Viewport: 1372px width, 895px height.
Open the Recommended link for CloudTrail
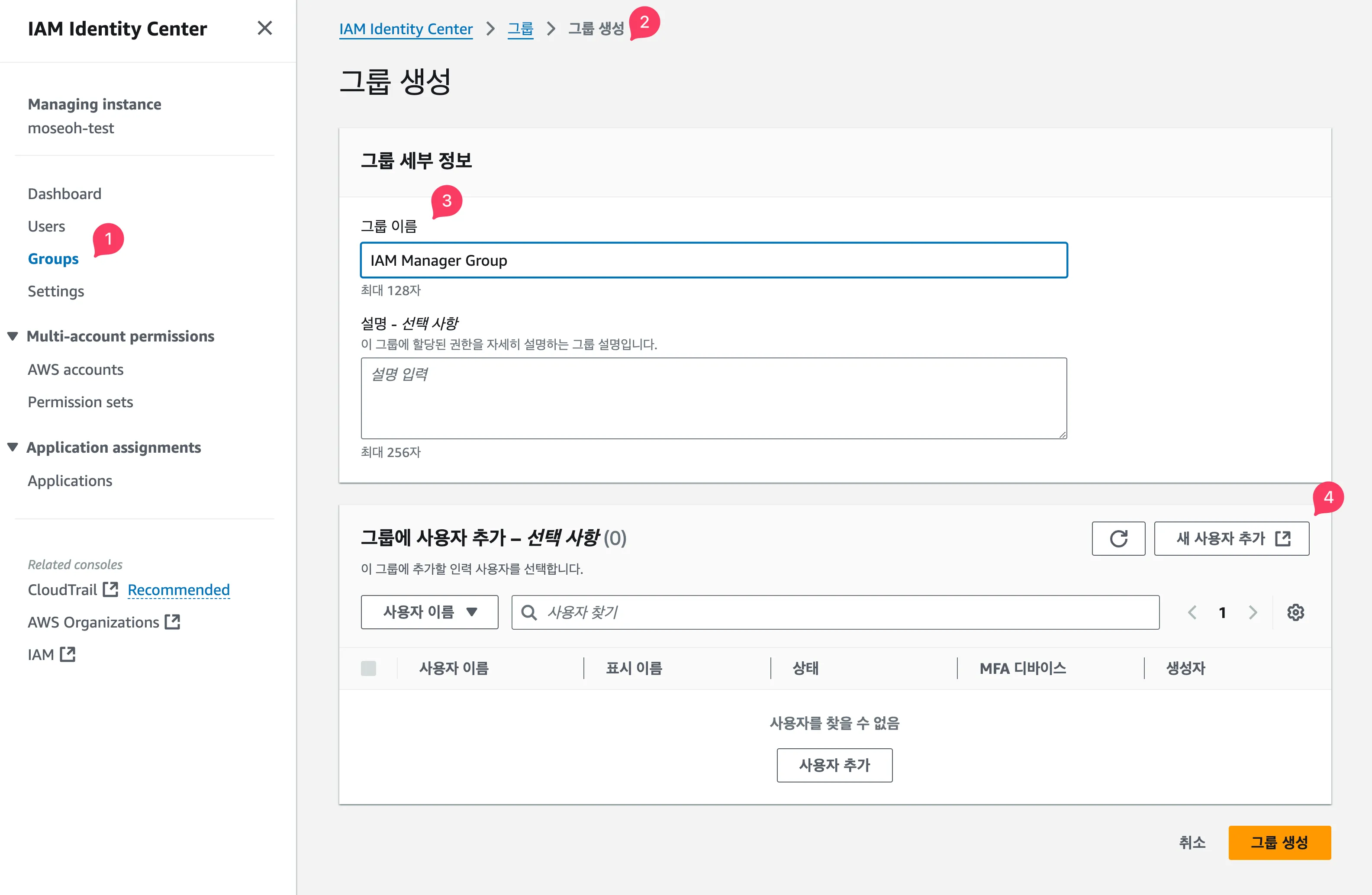(x=178, y=589)
